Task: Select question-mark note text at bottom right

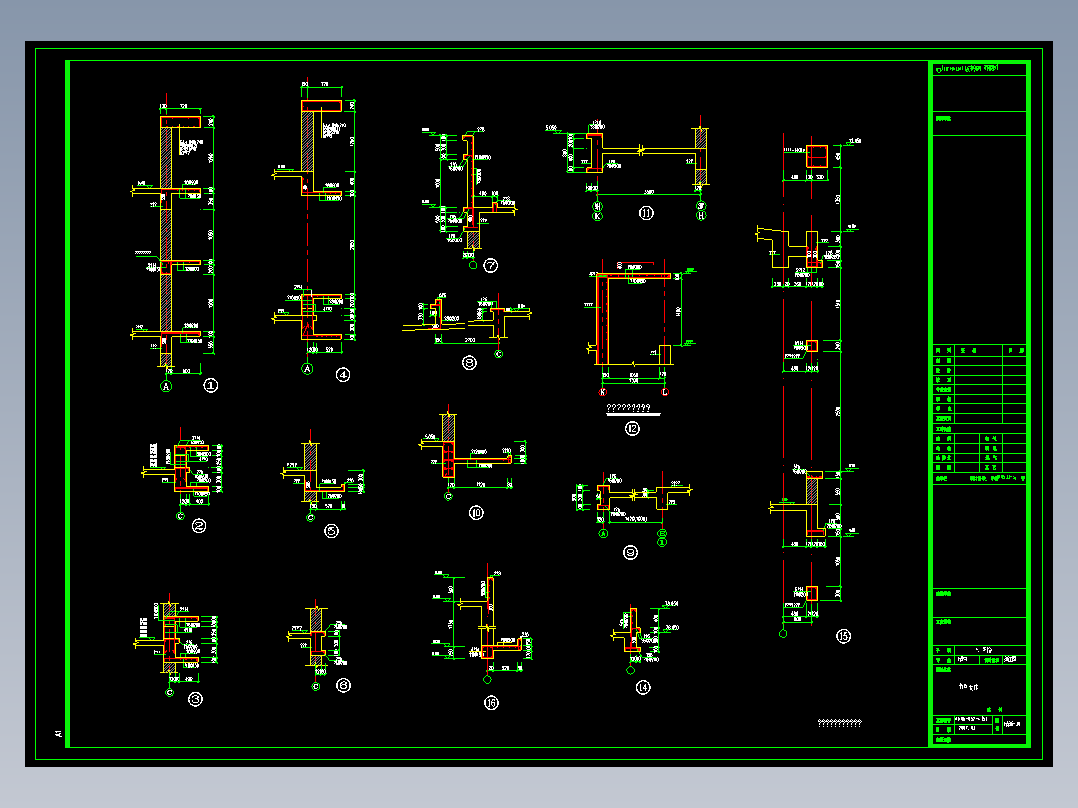Action: click(839, 723)
